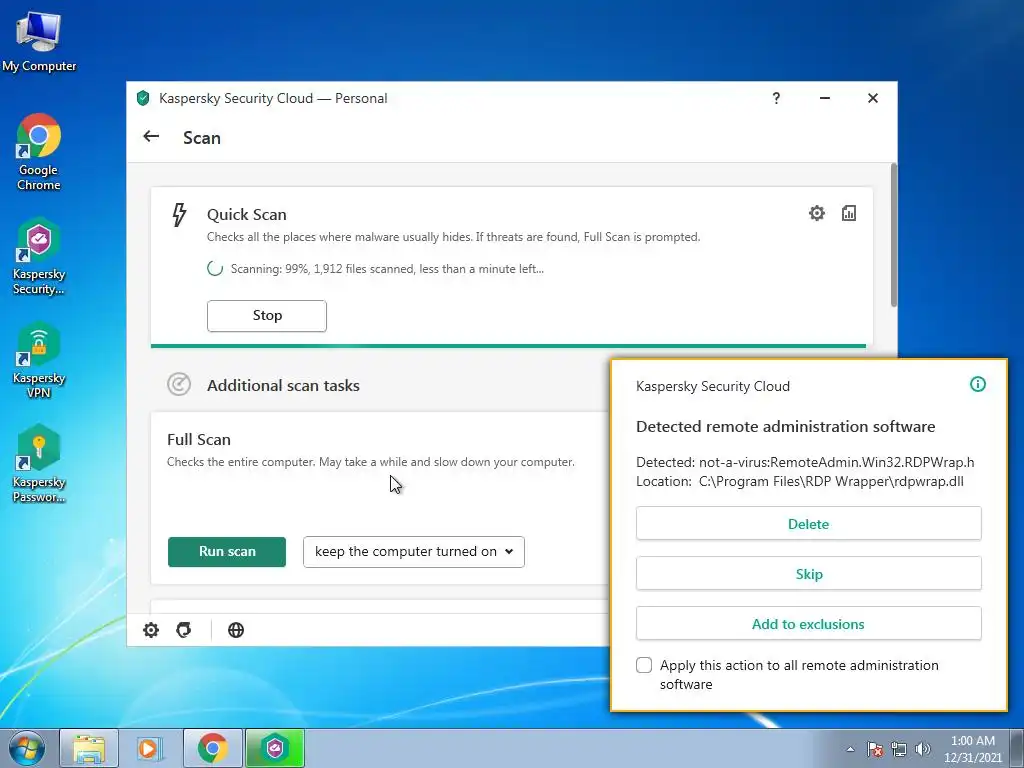Open the media player taskbar icon
The height and width of the screenshot is (768, 1024).
[x=150, y=748]
